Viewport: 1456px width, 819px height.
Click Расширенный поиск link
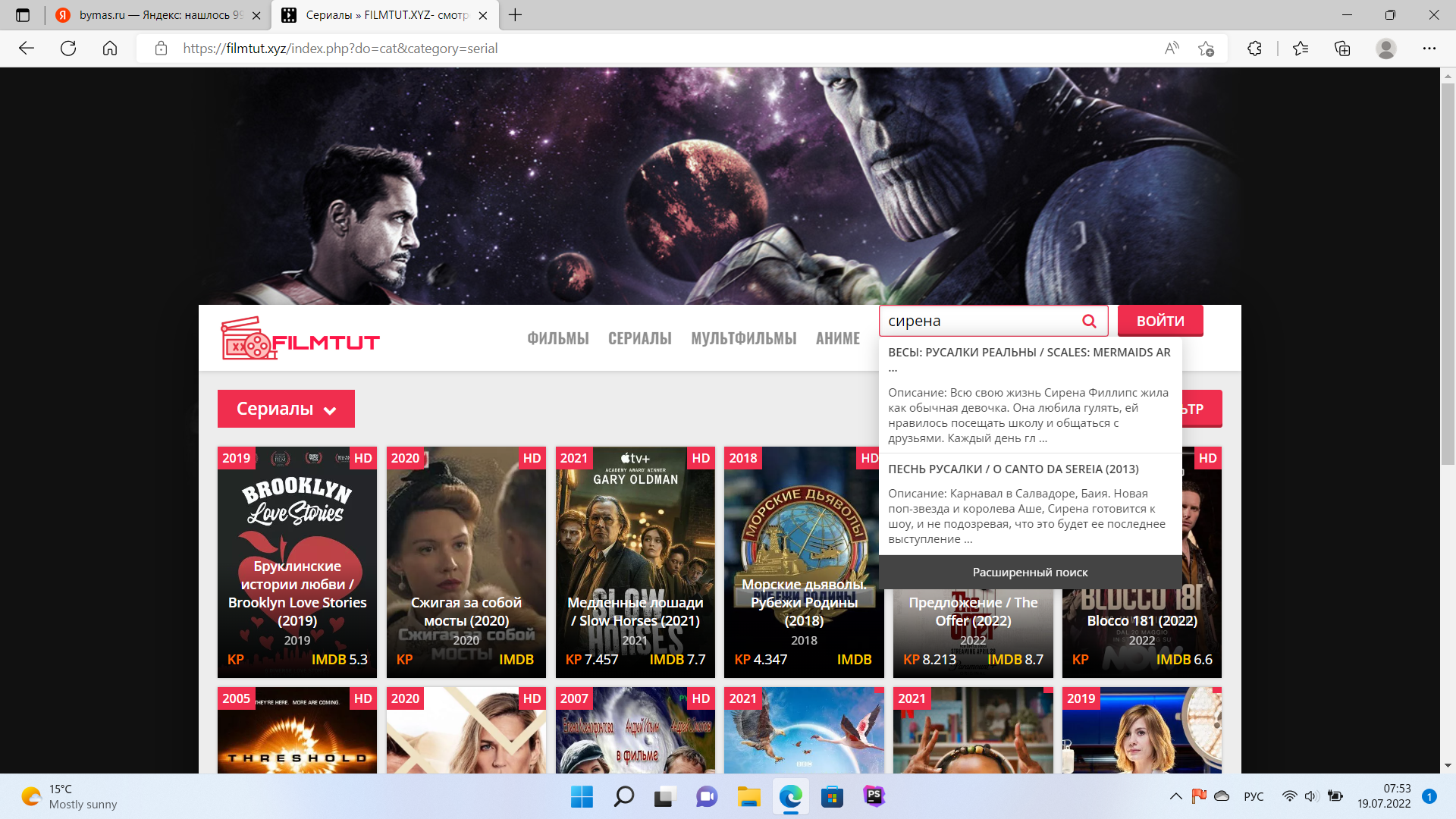(x=1030, y=573)
